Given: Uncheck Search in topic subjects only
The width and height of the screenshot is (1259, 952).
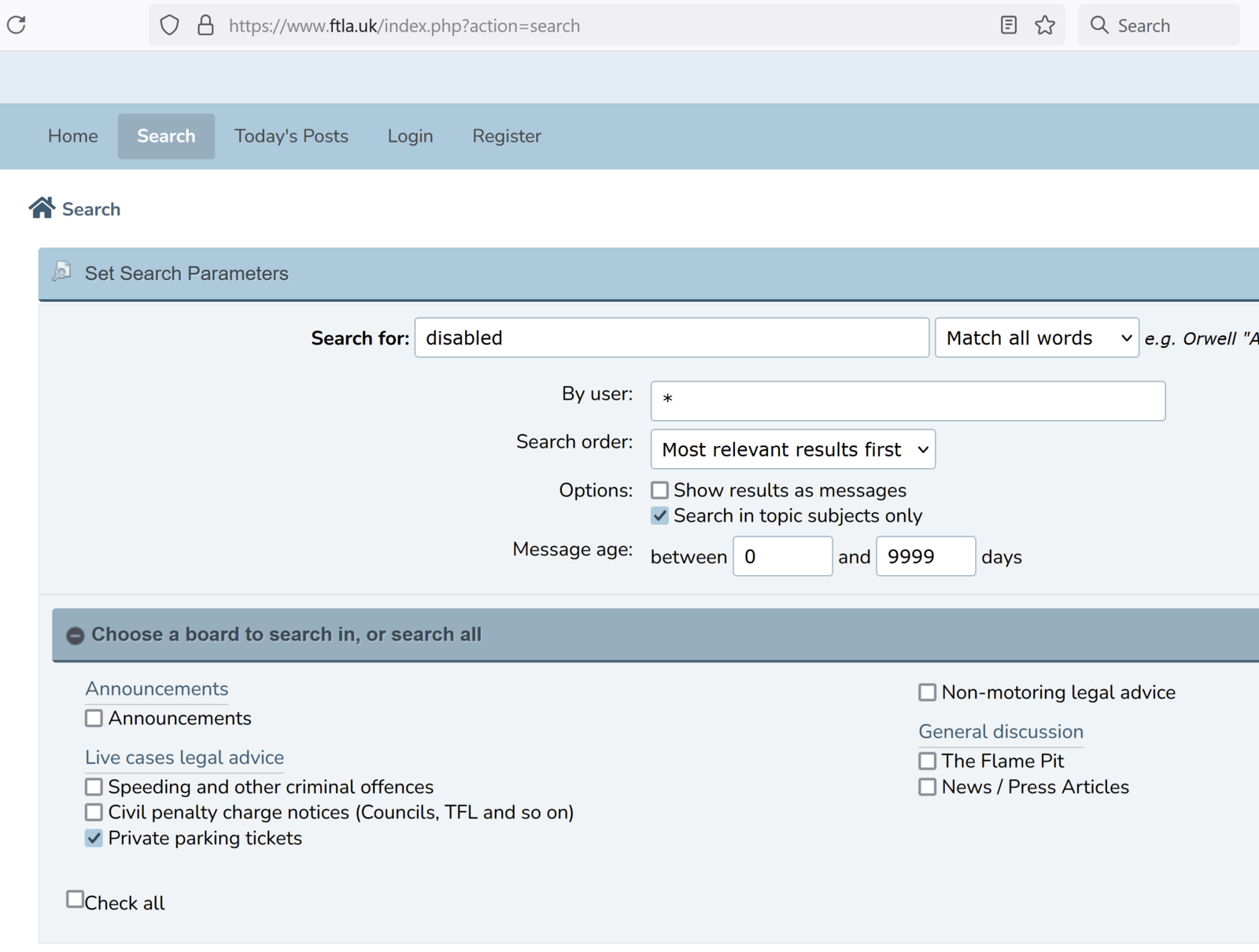Looking at the screenshot, I should pos(660,516).
